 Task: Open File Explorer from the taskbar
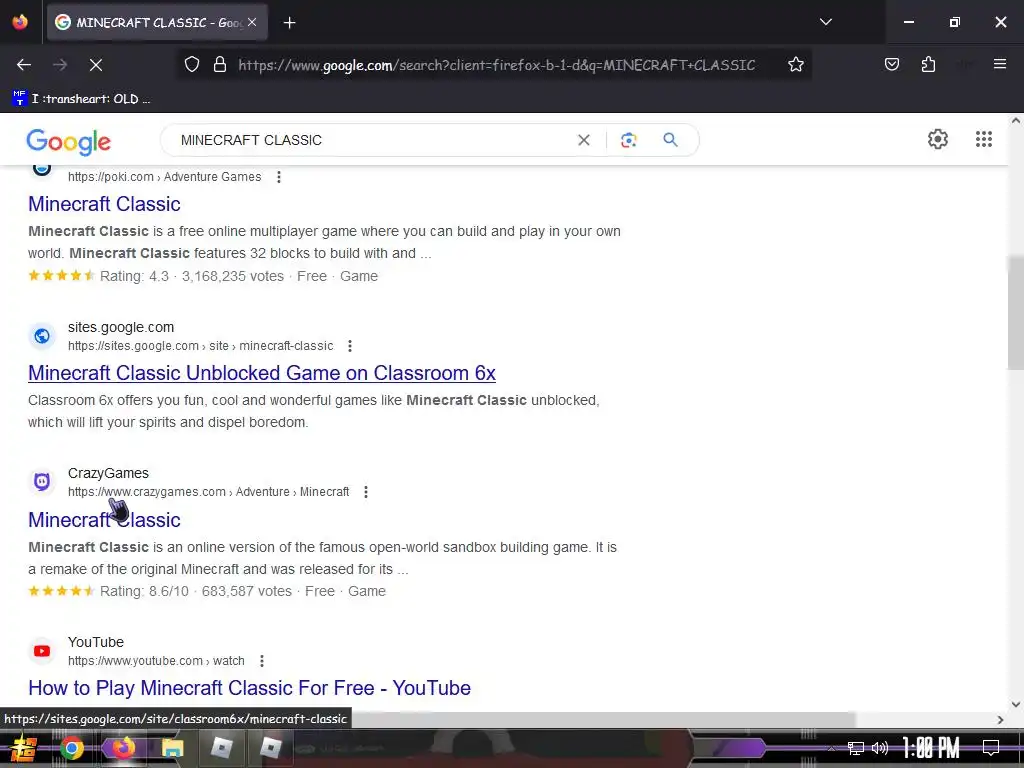tap(172, 748)
